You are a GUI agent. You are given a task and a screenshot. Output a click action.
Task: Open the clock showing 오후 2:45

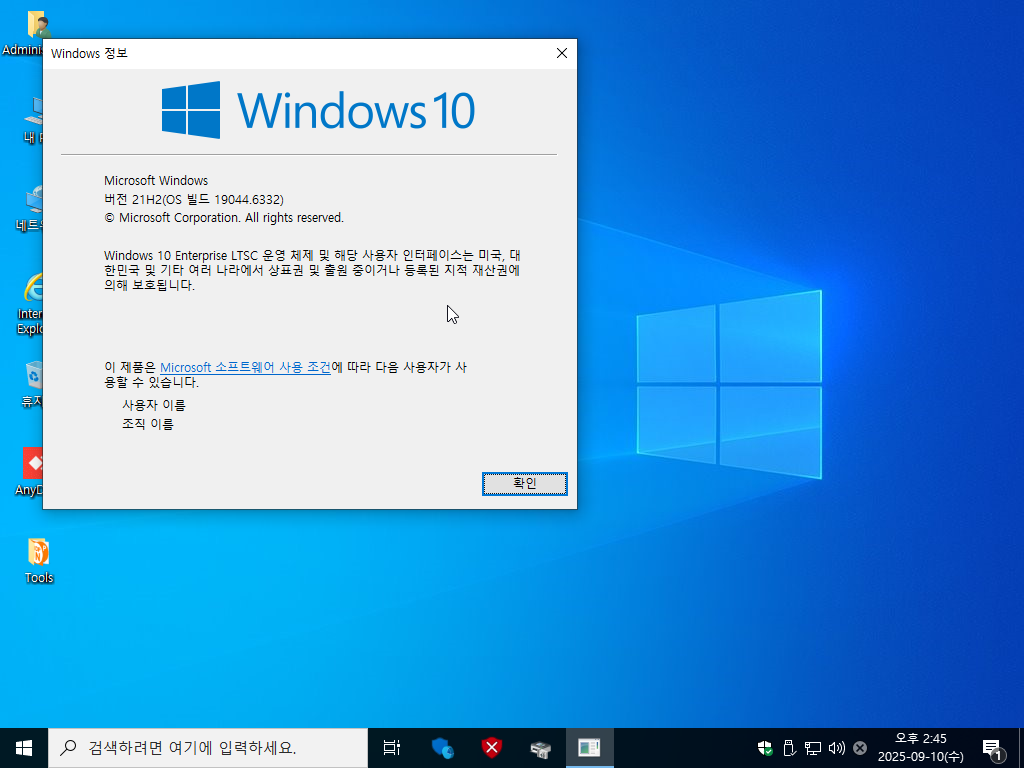point(920,748)
